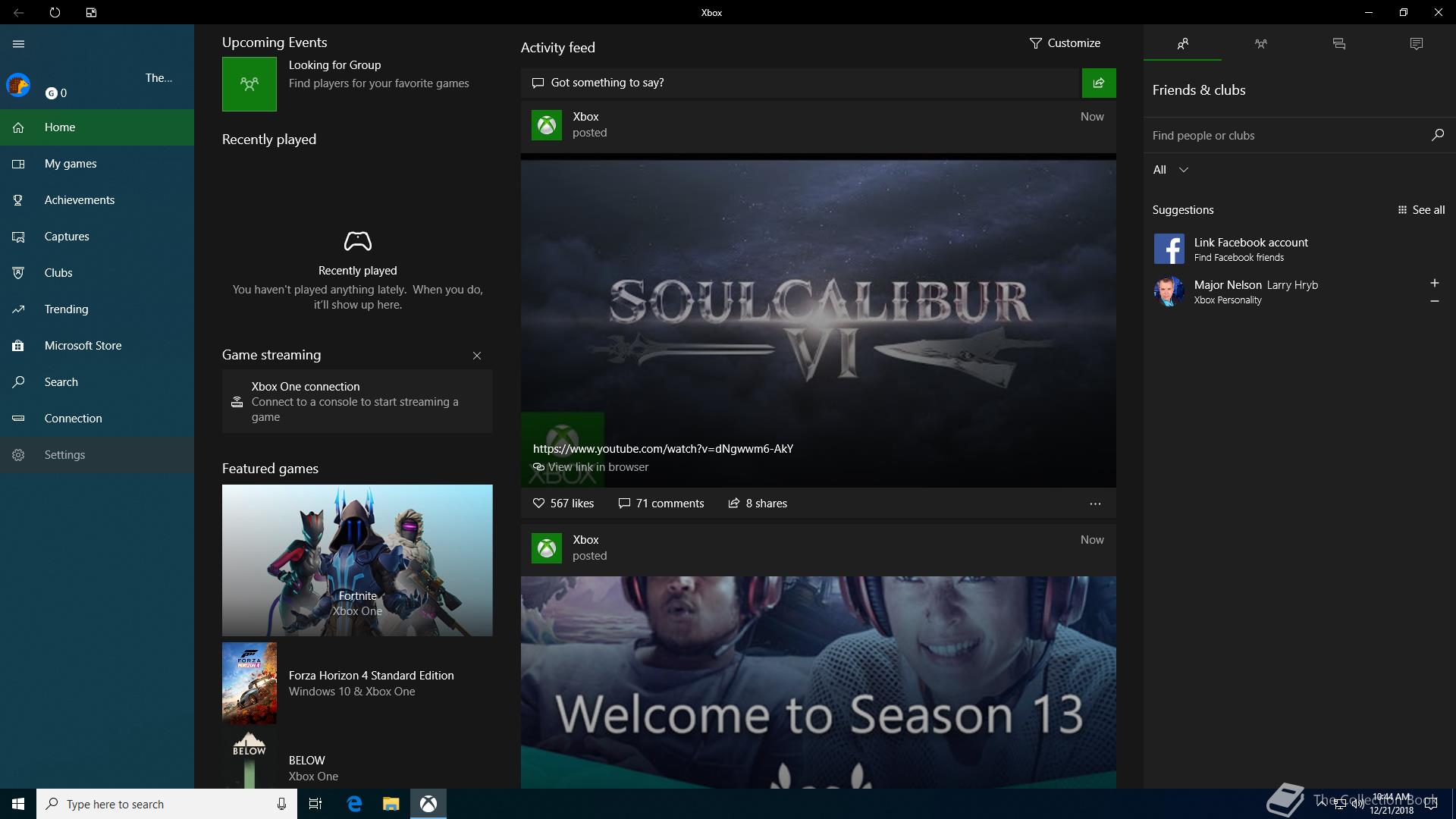Click the Settings gear icon
The image size is (1456, 819).
click(x=18, y=455)
